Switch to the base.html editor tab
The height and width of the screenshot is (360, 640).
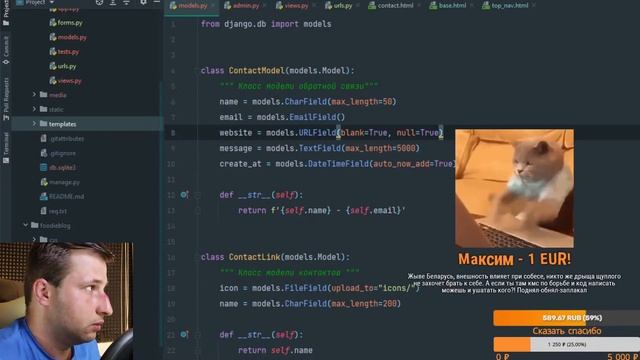point(448,6)
